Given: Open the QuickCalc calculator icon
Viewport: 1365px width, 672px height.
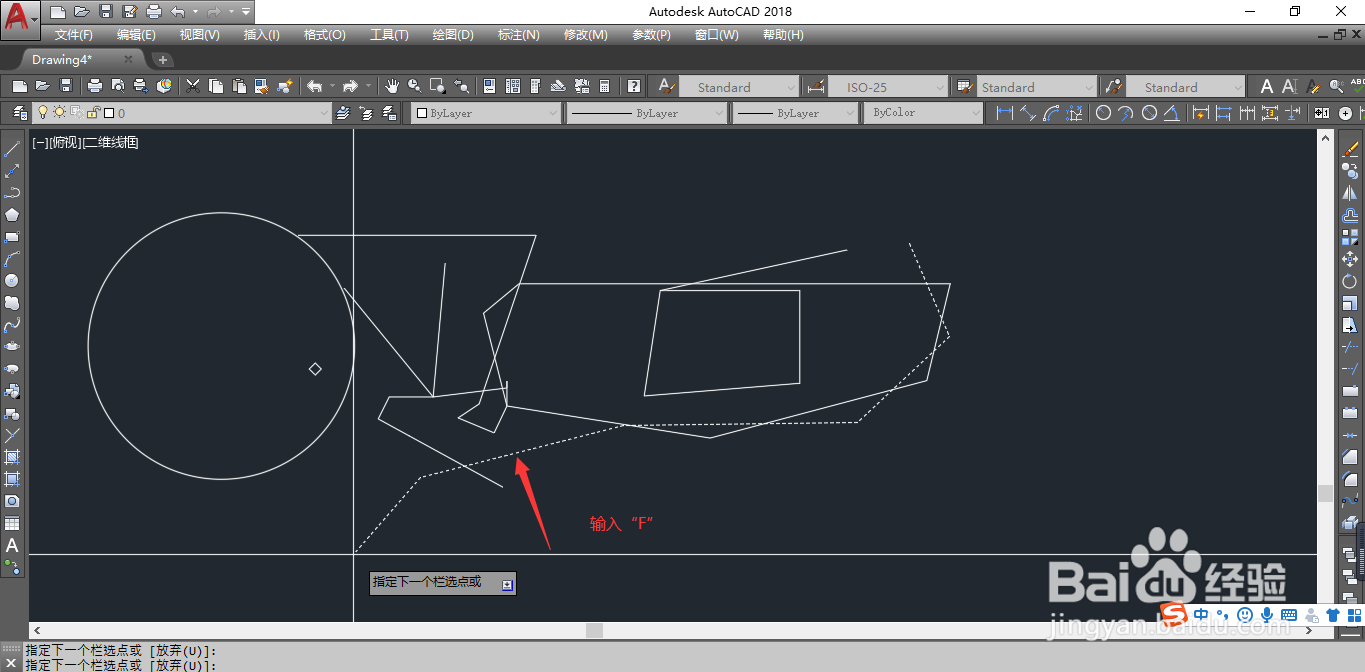Looking at the screenshot, I should click(605, 86).
